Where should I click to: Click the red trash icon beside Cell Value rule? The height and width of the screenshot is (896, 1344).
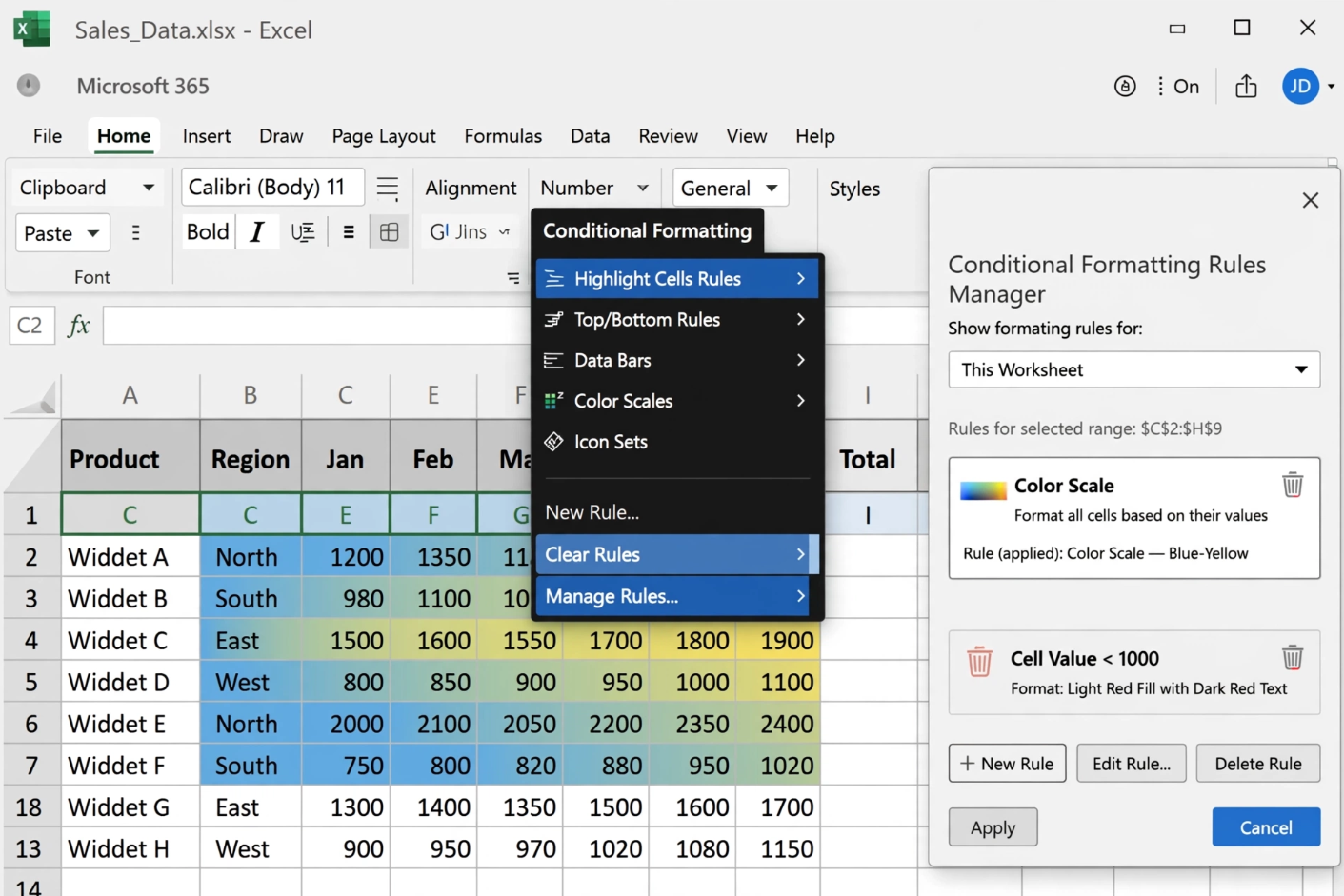(979, 661)
